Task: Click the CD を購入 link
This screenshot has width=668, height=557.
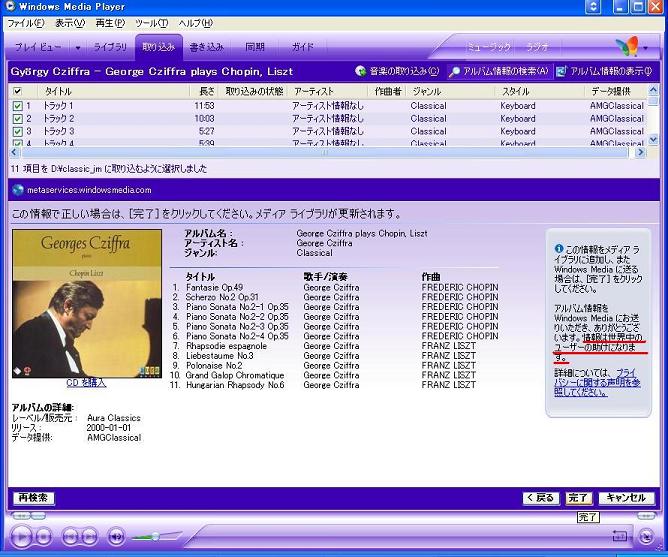Action: click(86, 383)
